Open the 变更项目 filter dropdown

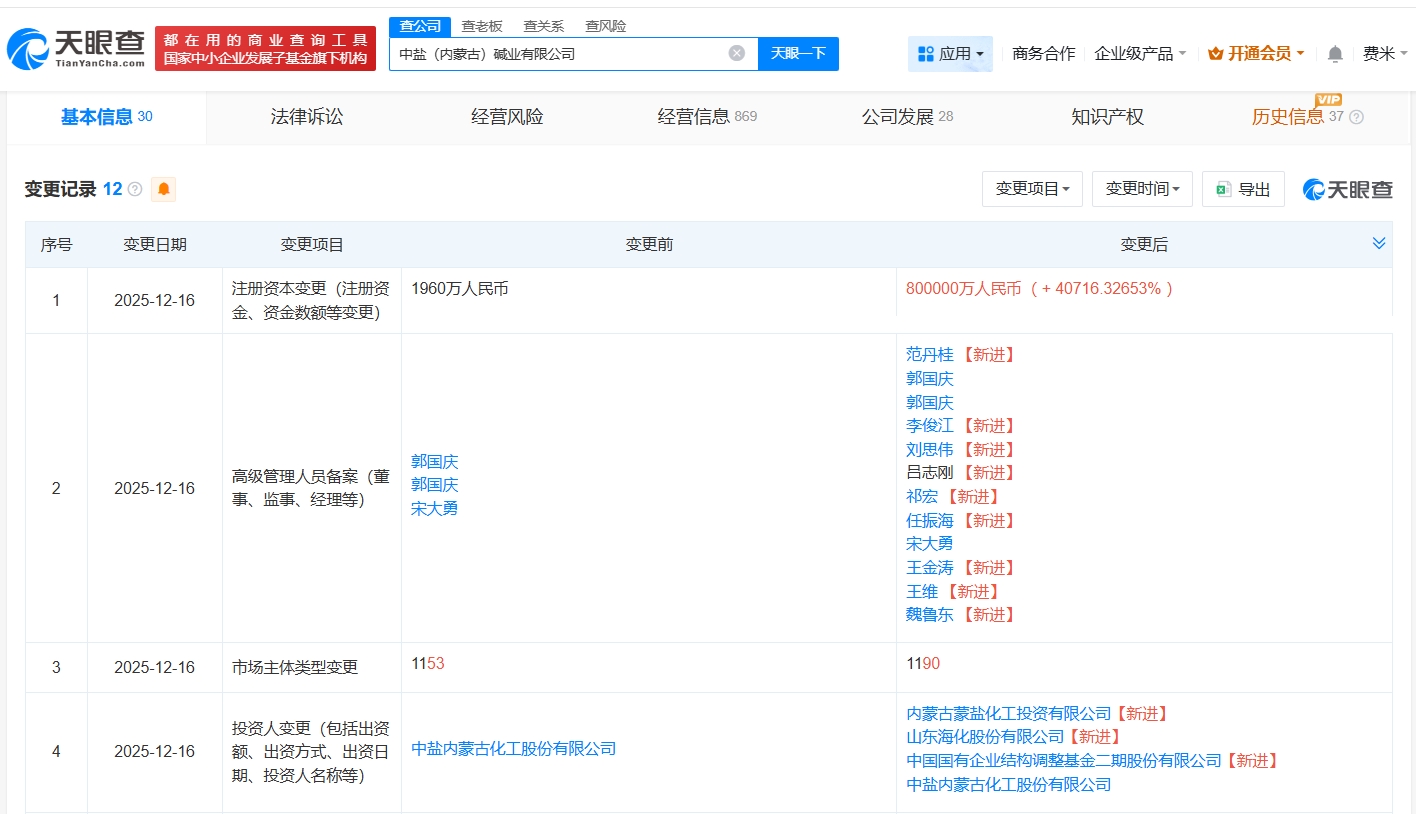click(x=1032, y=189)
